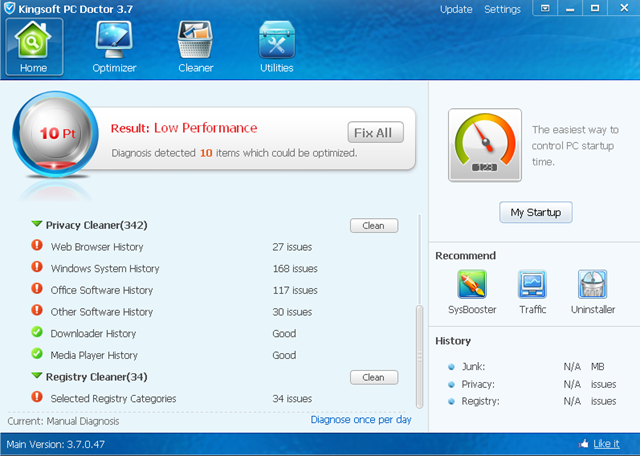Click the 168 issues count
Screen dimensions: 640x456
(x=295, y=269)
